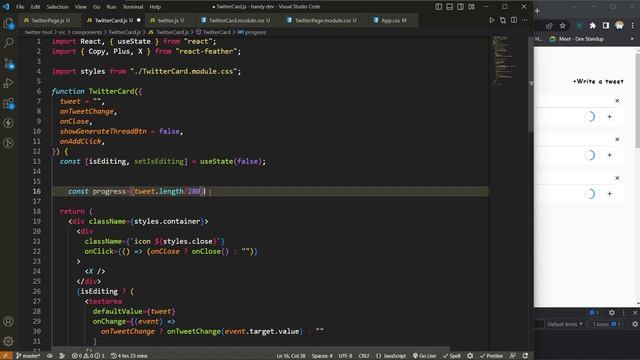640x360 pixels.
Task: Click Ln 16, Col 38 cursor position
Action: tap(291, 356)
